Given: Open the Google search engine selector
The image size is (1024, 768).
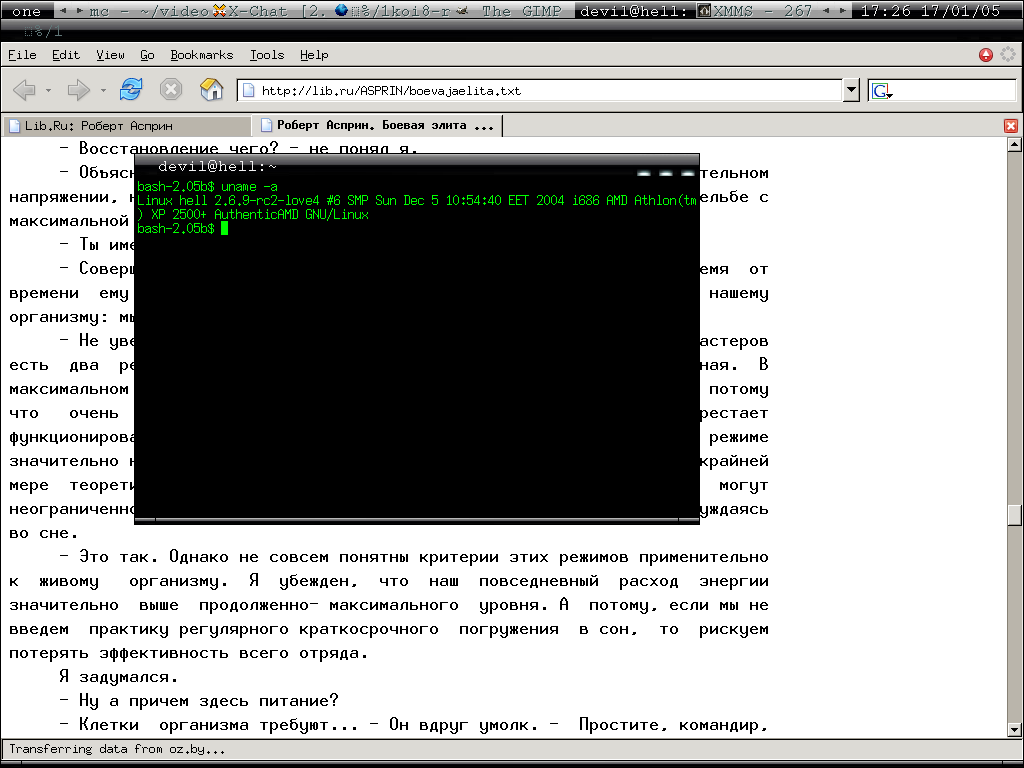Looking at the screenshot, I should (x=882, y=91).
